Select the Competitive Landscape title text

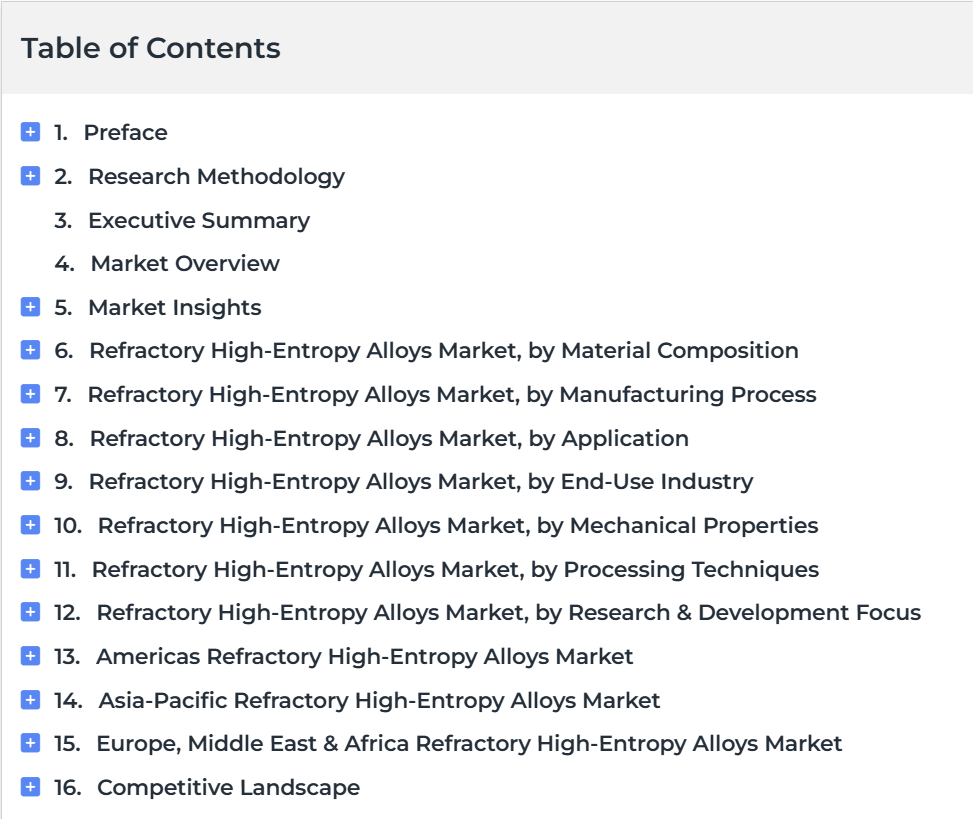pyautogui.click(x=228, y=788)
